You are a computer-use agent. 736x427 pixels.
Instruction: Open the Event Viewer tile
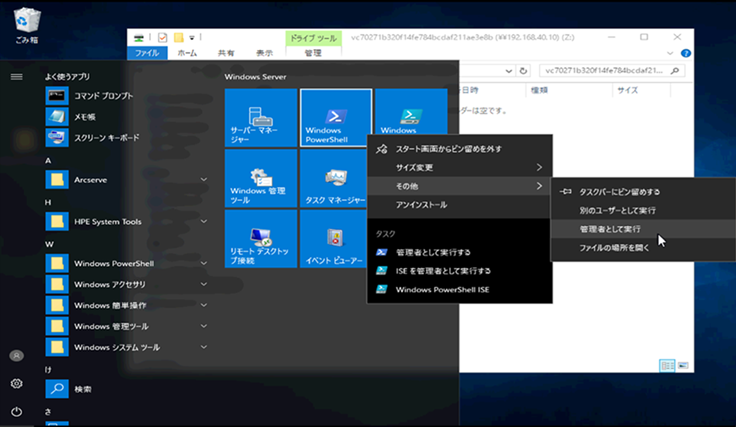coord(334,239)
